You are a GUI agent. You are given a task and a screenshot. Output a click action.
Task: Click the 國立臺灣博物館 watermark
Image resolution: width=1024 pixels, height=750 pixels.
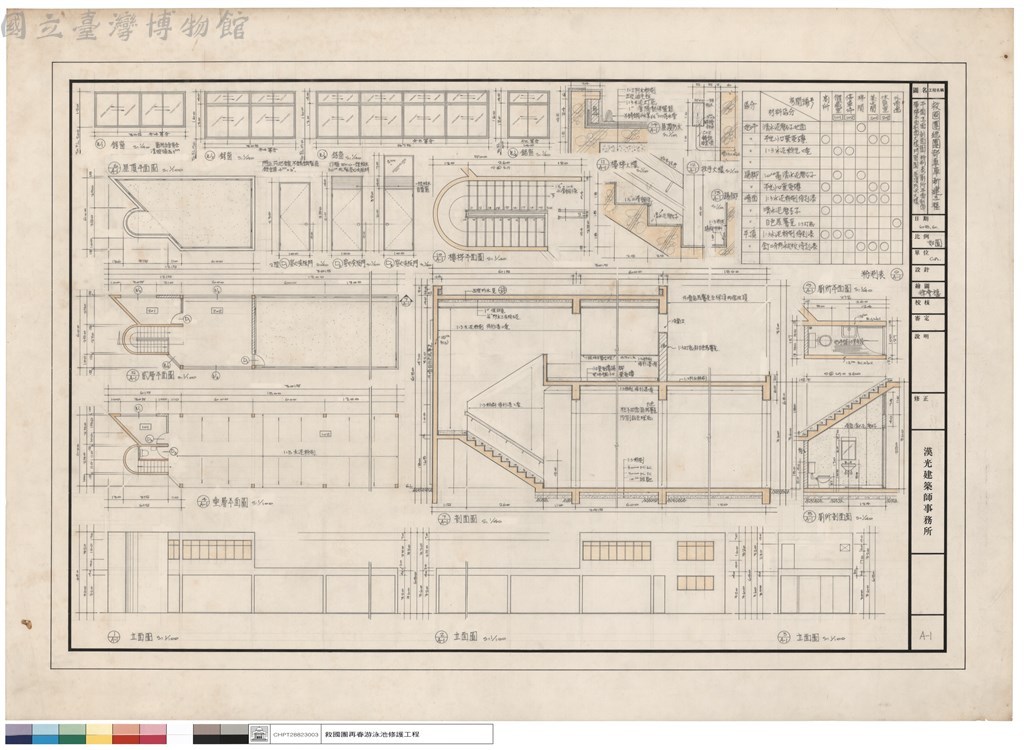(x=125, y=27)
